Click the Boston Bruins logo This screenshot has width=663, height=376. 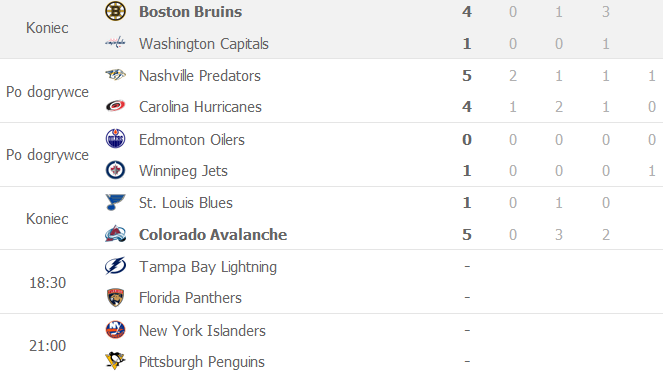(115, 11)
